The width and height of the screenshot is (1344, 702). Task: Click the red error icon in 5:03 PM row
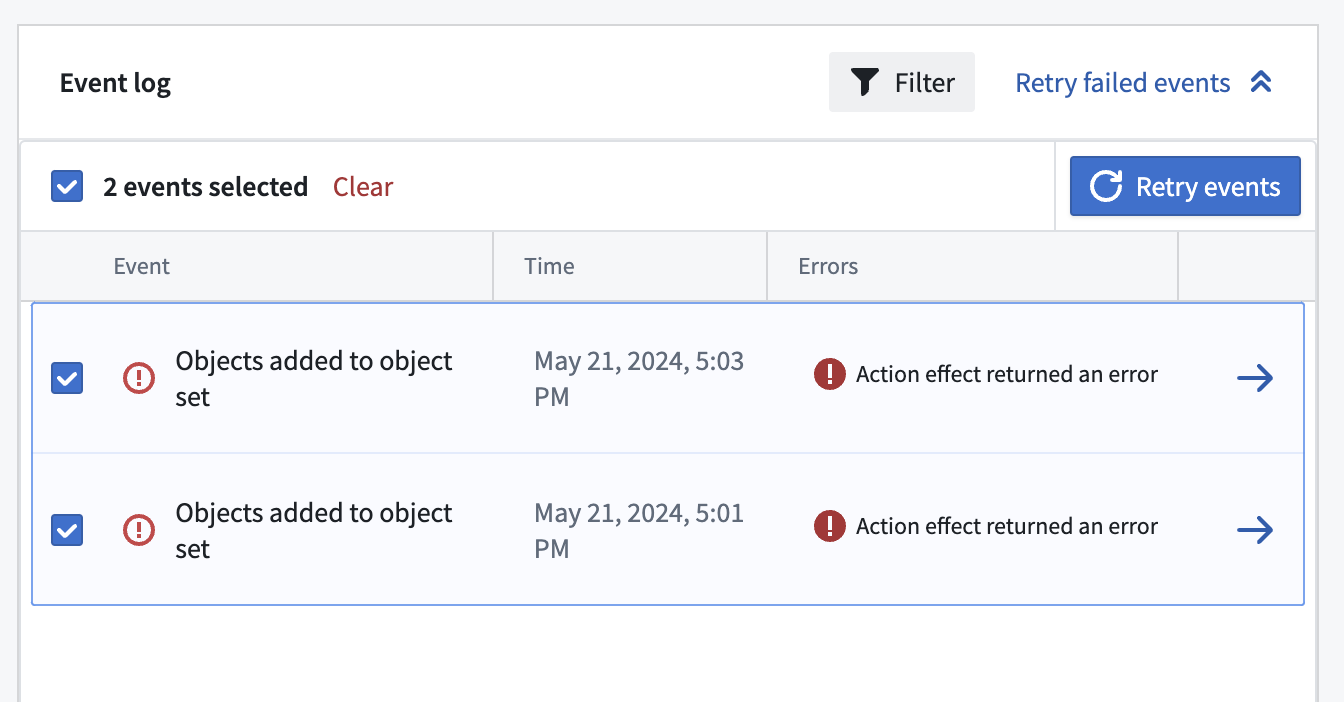pos(830,375)
